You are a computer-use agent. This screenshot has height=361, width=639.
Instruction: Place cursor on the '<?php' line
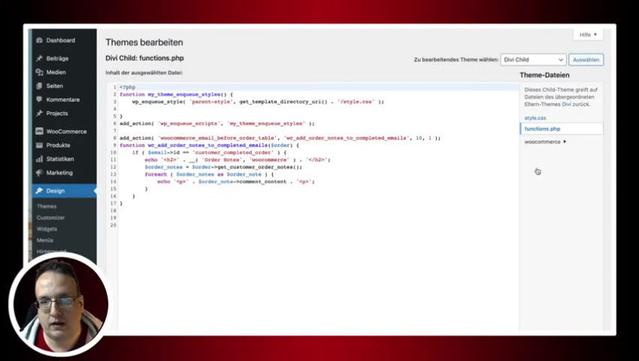point(128,87)
